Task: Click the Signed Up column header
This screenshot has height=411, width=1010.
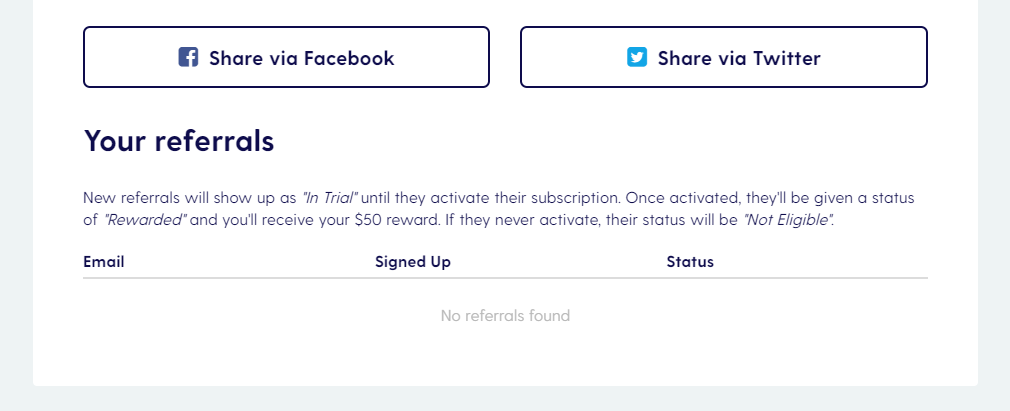Action: [413, 262]
